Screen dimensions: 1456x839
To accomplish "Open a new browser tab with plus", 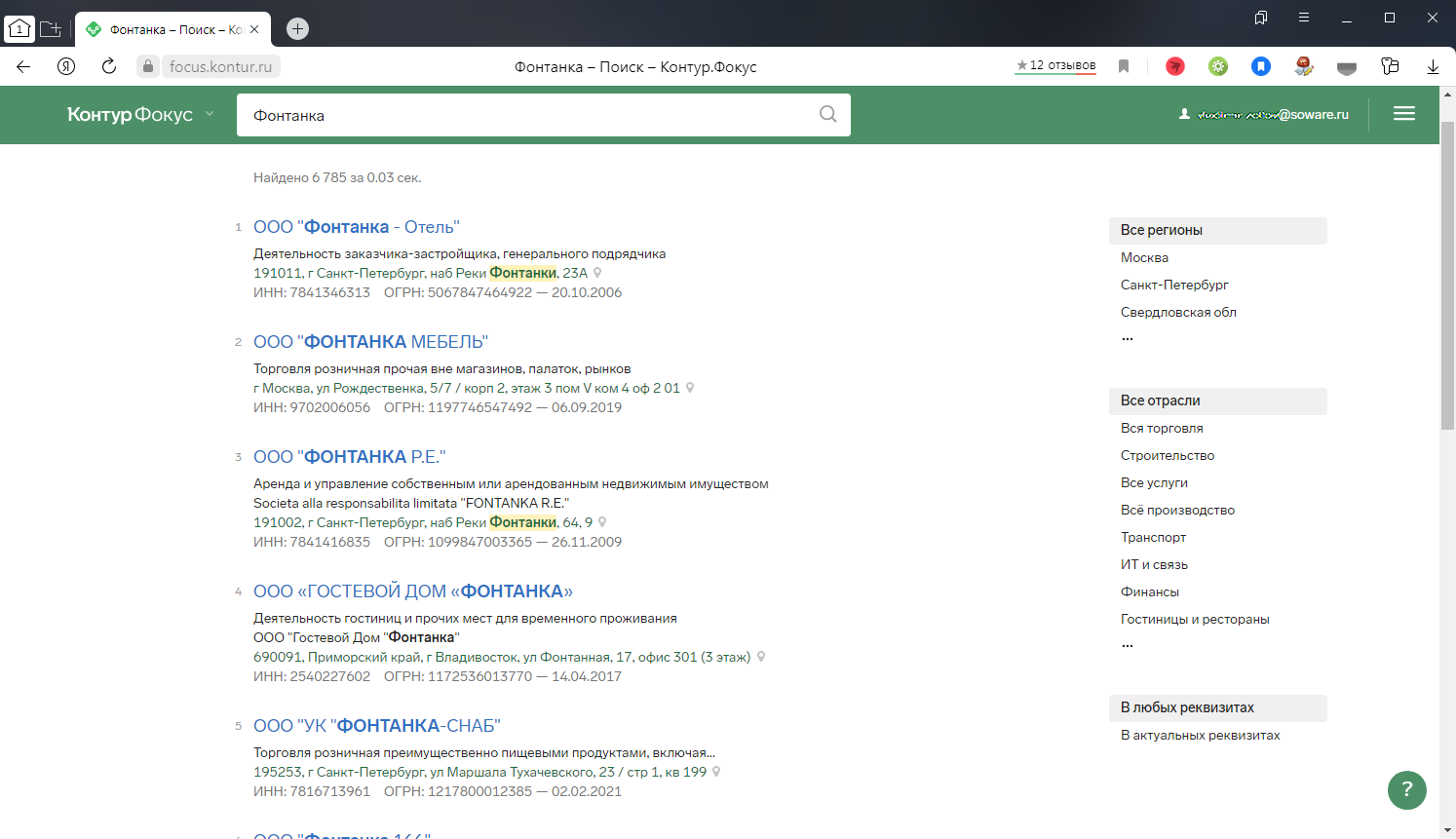I will (x=298, y=29).
